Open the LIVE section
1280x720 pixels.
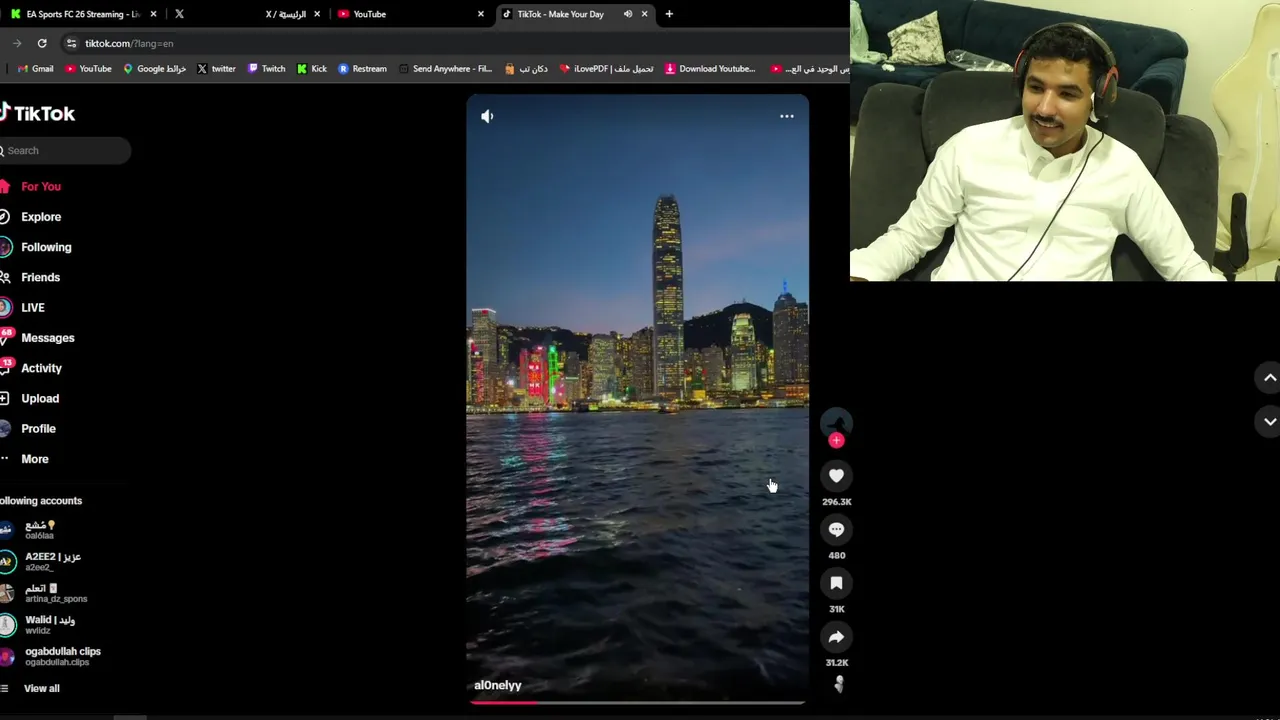click(32, 308)
